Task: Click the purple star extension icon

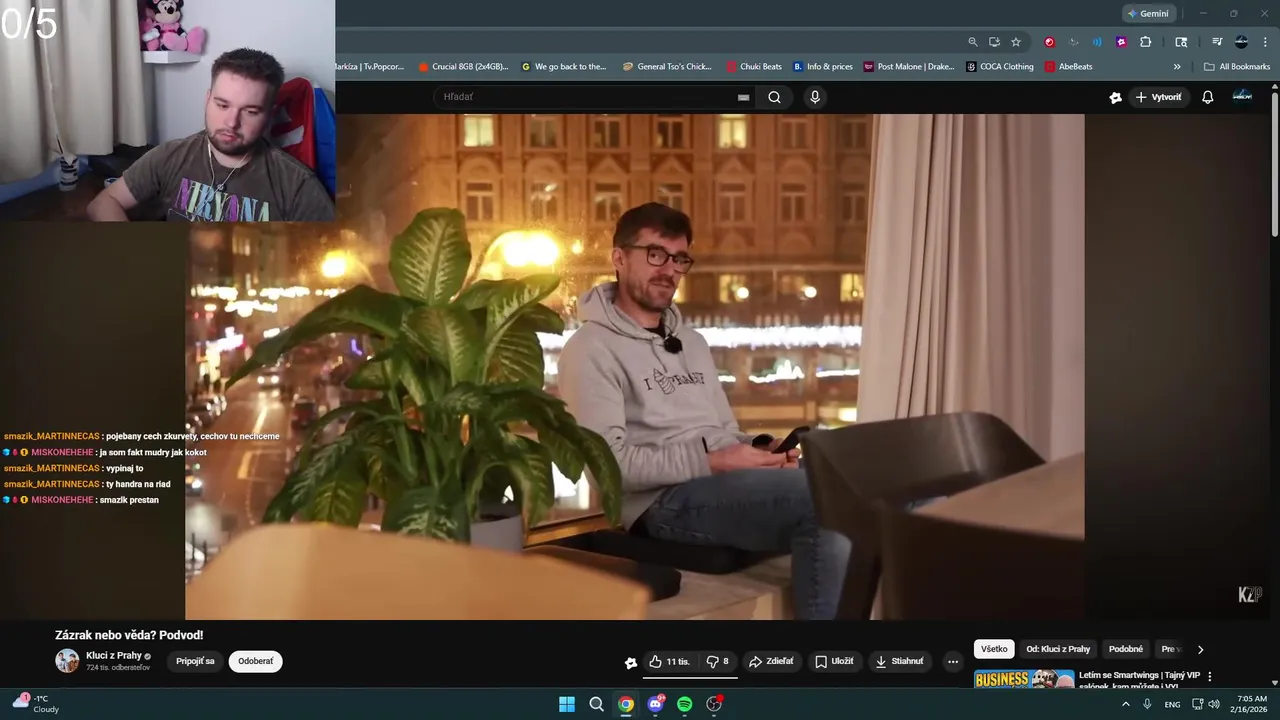Action: click(x=1121, y=42)
